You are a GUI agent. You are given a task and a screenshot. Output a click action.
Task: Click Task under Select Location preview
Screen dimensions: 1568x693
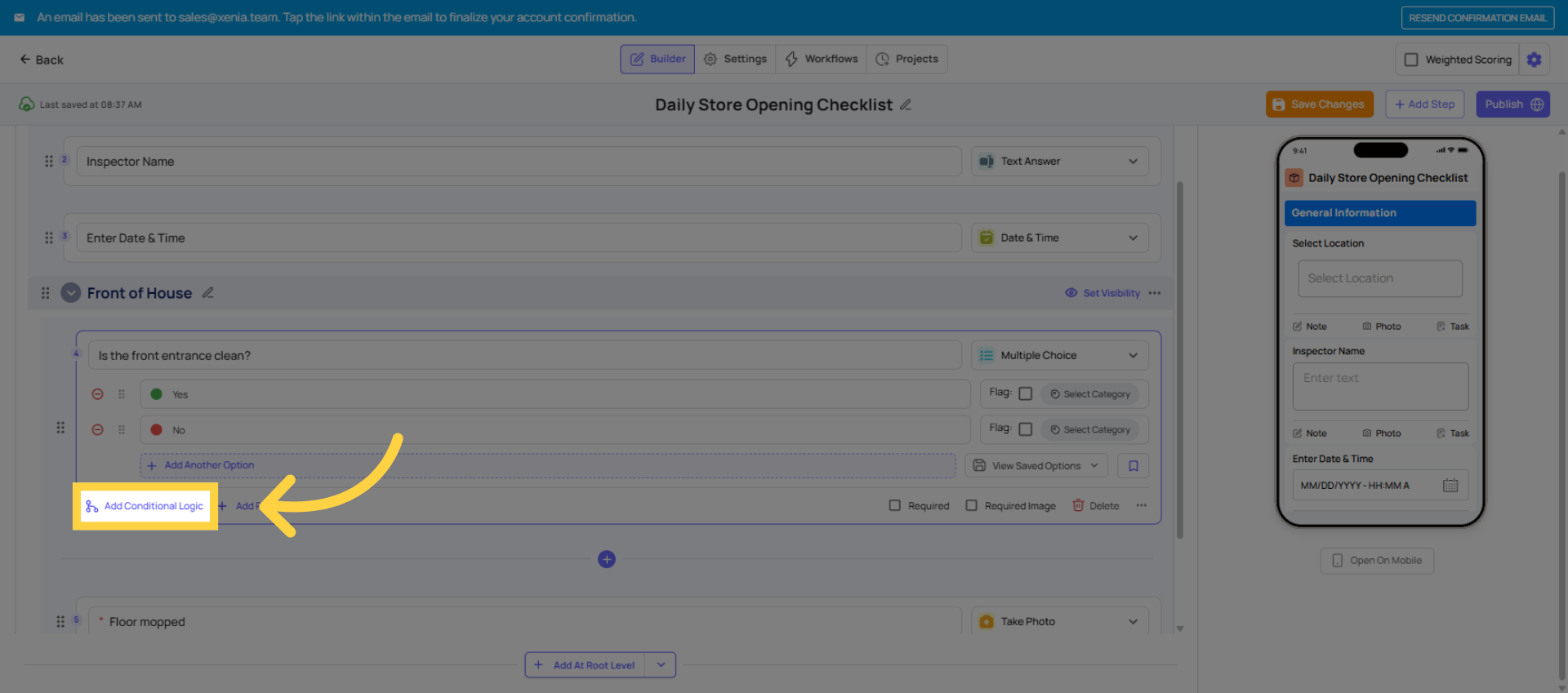pyautogui.click(x=1453, y=327)
